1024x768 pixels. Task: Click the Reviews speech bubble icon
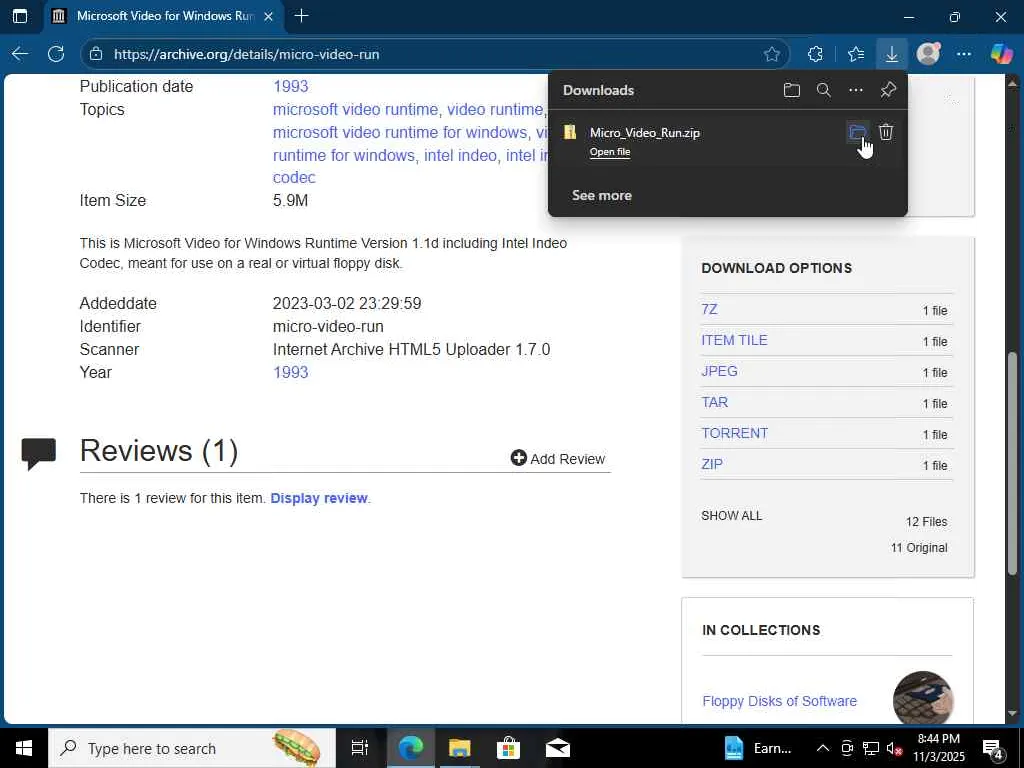coord(39,453)
